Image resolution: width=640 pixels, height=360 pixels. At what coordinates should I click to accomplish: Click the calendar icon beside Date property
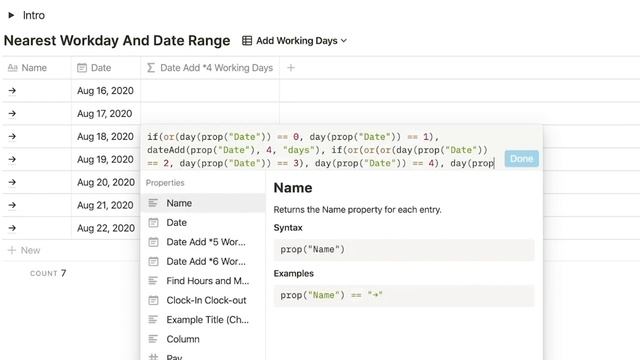[x=153, y=222]
